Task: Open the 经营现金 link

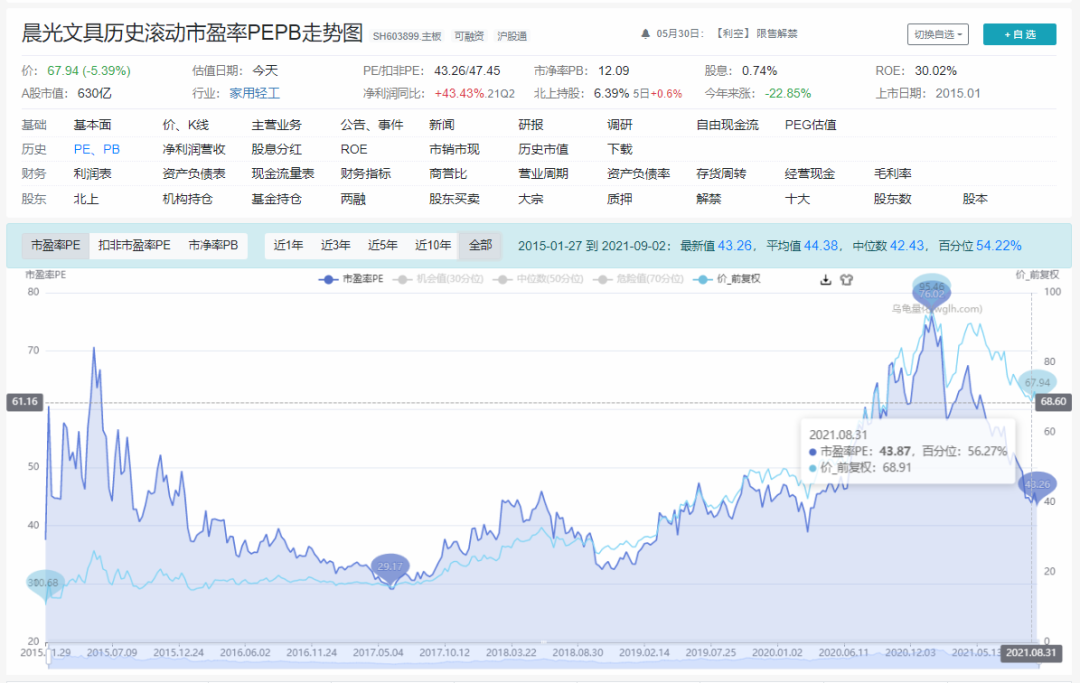Action: click(809, 174)
